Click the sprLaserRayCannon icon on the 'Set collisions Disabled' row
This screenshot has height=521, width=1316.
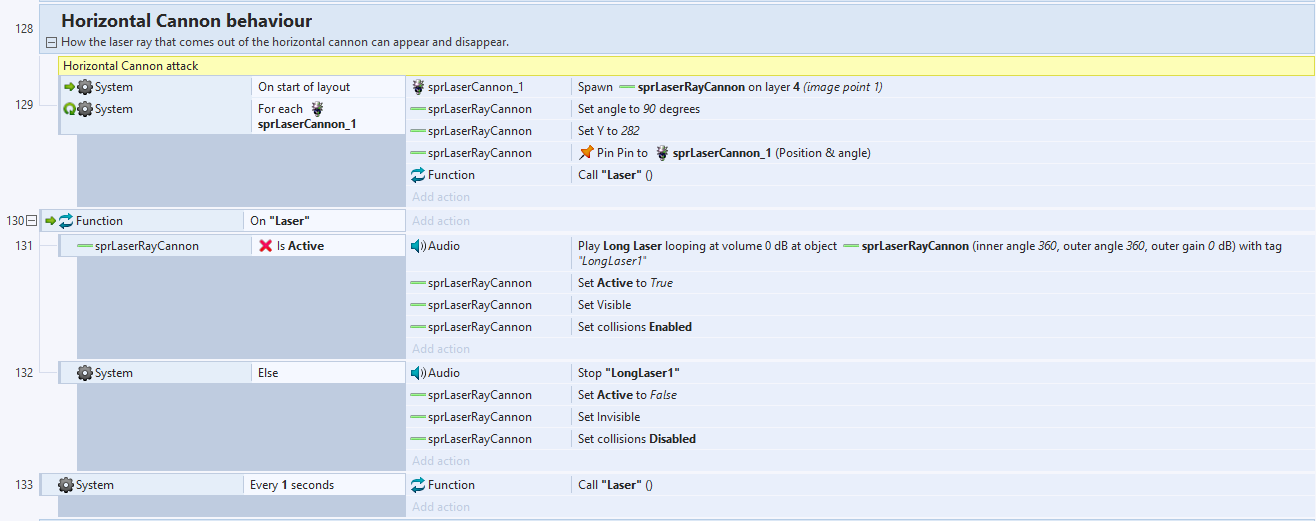(419, 439)
